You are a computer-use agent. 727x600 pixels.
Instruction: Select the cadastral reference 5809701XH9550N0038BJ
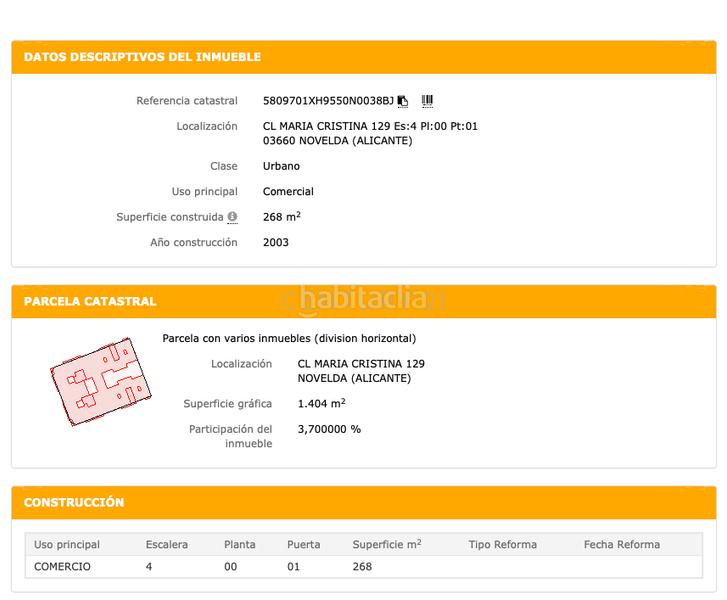click(x=328, y=101)
